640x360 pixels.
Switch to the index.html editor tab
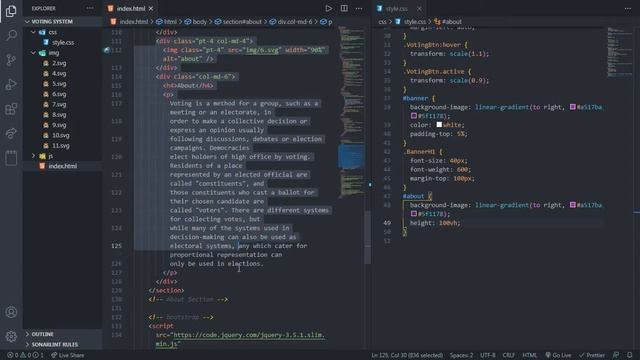click(x=131, y=8)
